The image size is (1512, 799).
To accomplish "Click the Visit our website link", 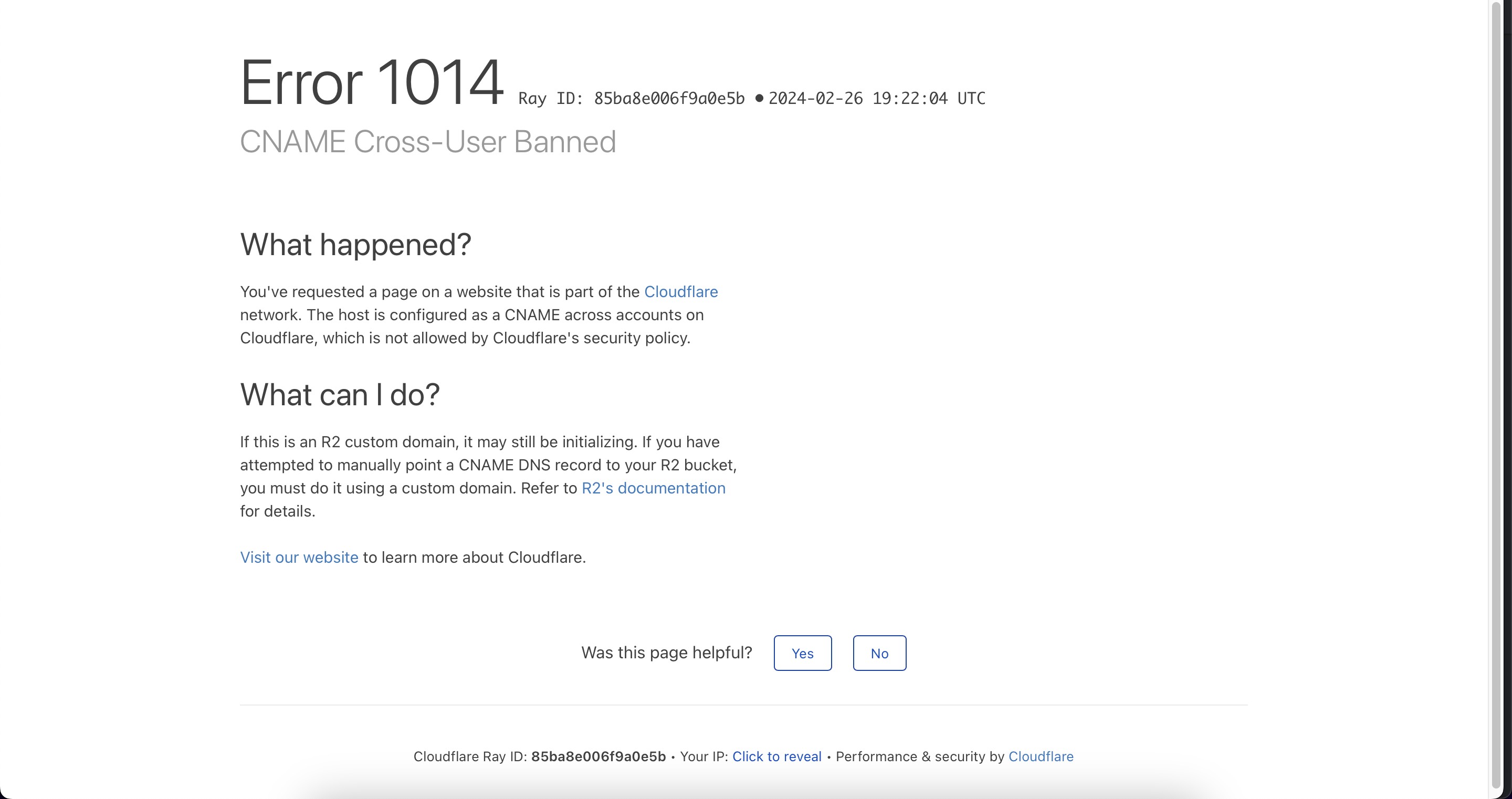I will click(299, 557).
